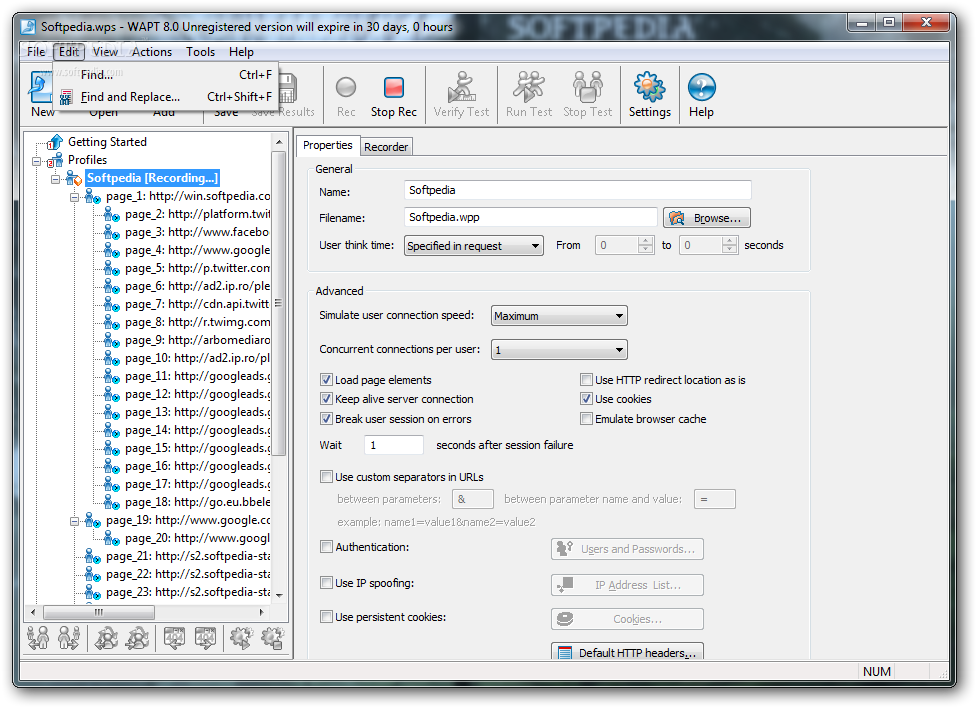
Task: Click the page_19 request icon
Action: (93, 520)
